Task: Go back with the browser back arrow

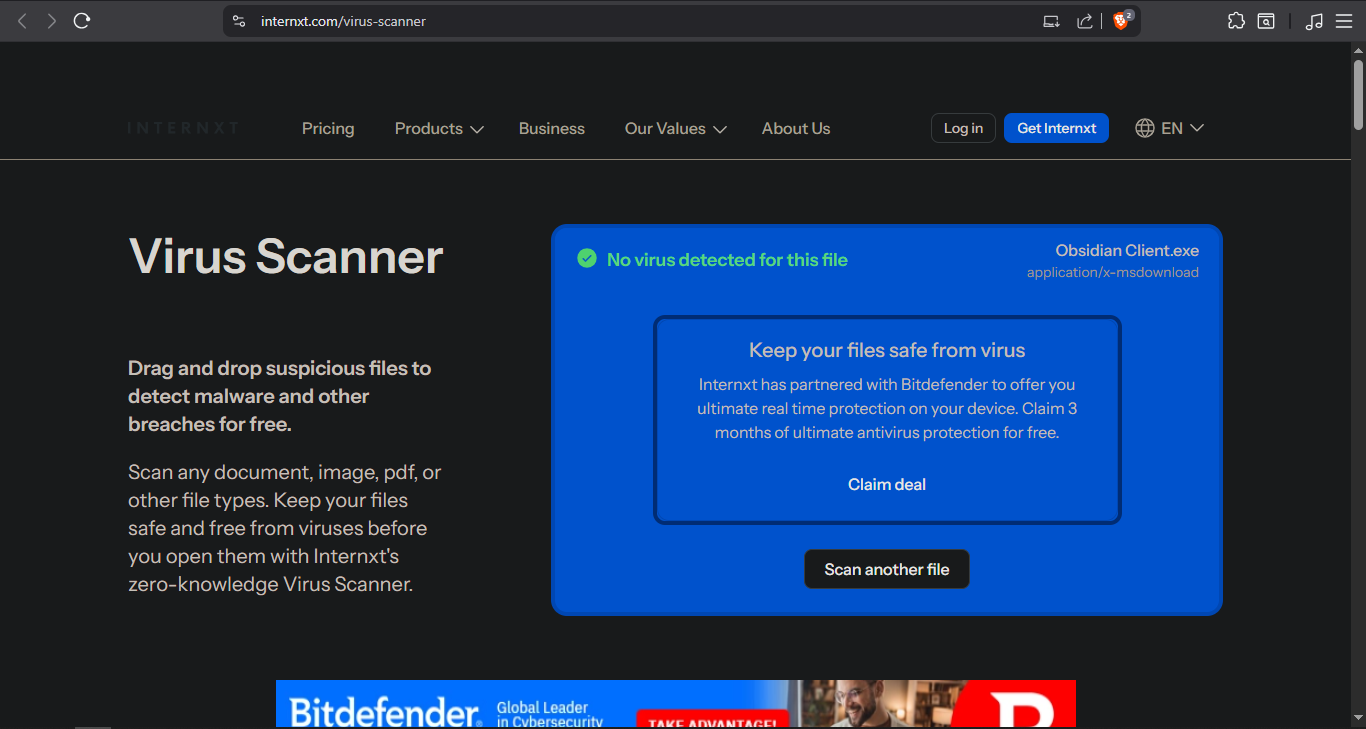Action: point(22,21)
